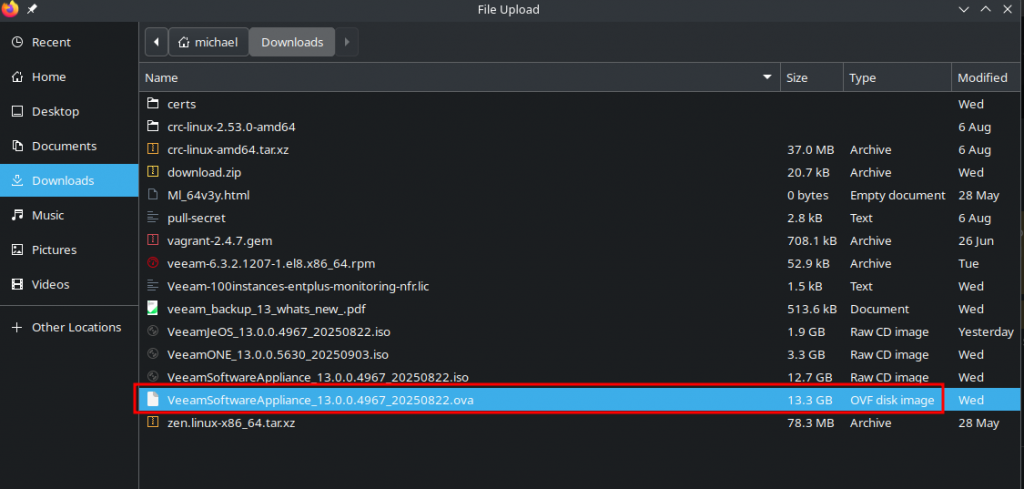1024x489 pixels.
Task: Click the 13.3 GB size value
Action: [810, 400]
